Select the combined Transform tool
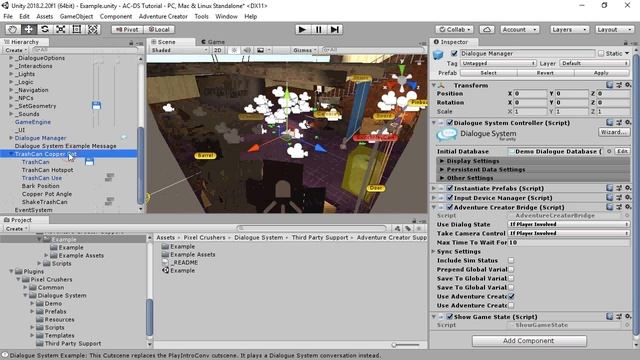640x360 pixels. coord(93,29)
